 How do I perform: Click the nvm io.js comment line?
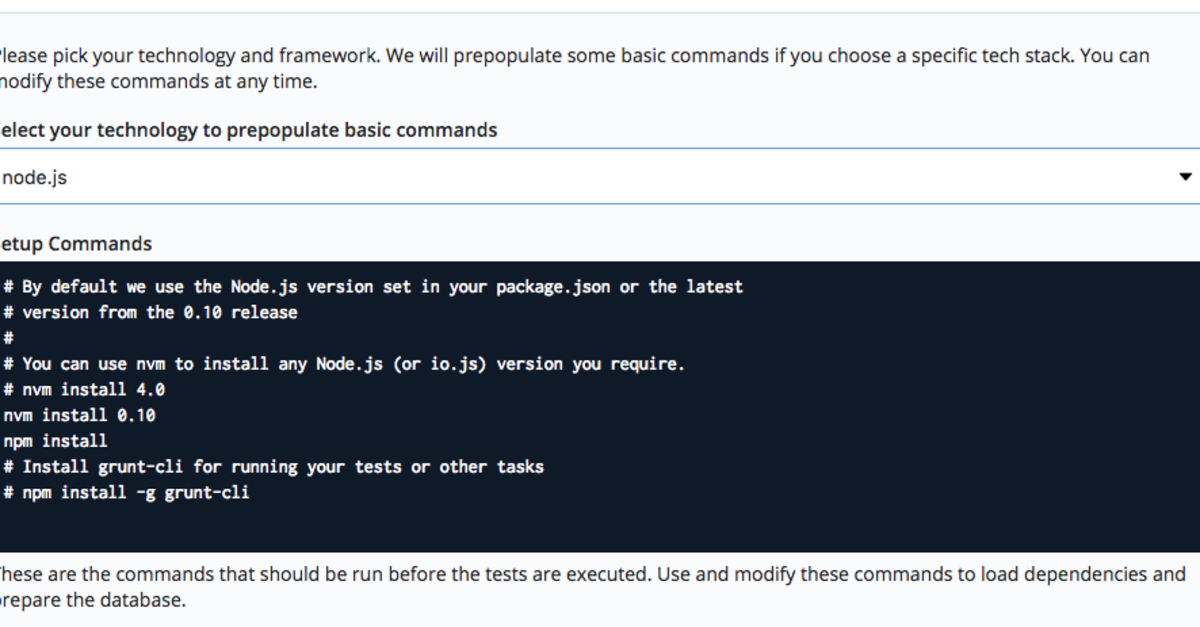[345, 363]
